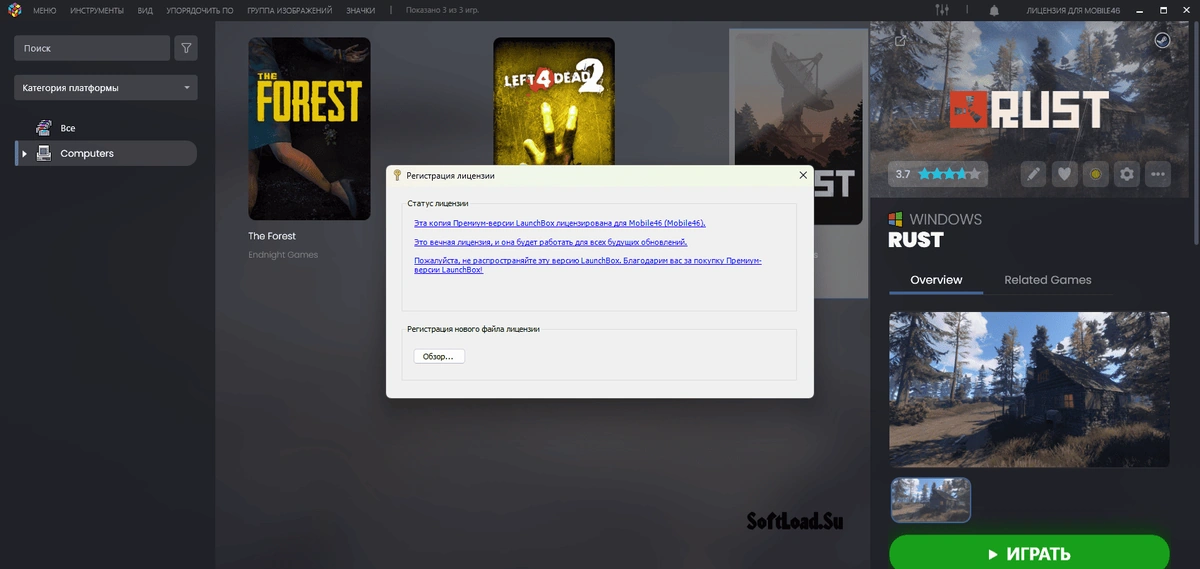Open the ИНСТРУМЕНТЫ menu

(x=97, y=10)
